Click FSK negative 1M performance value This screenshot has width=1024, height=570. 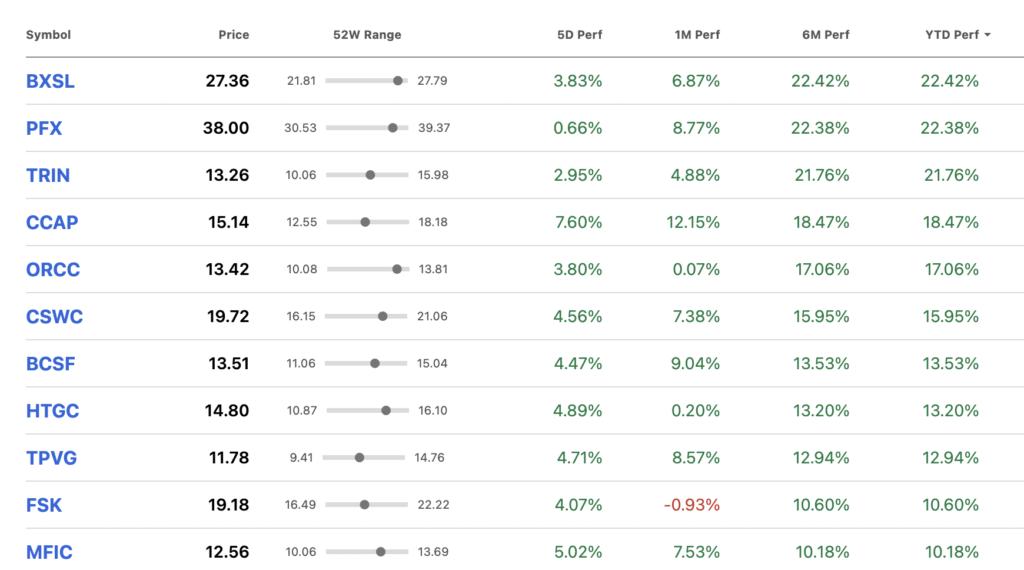pos(692,505)
